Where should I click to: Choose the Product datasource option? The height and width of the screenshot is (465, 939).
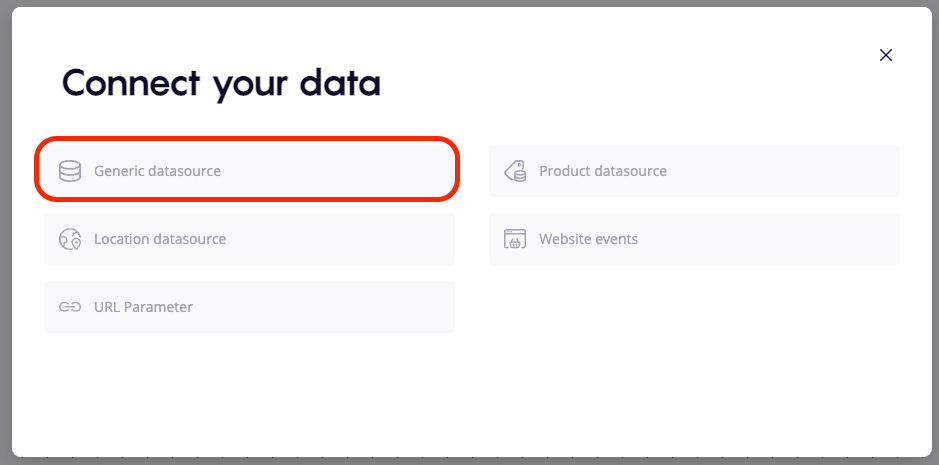pos(694,171)
